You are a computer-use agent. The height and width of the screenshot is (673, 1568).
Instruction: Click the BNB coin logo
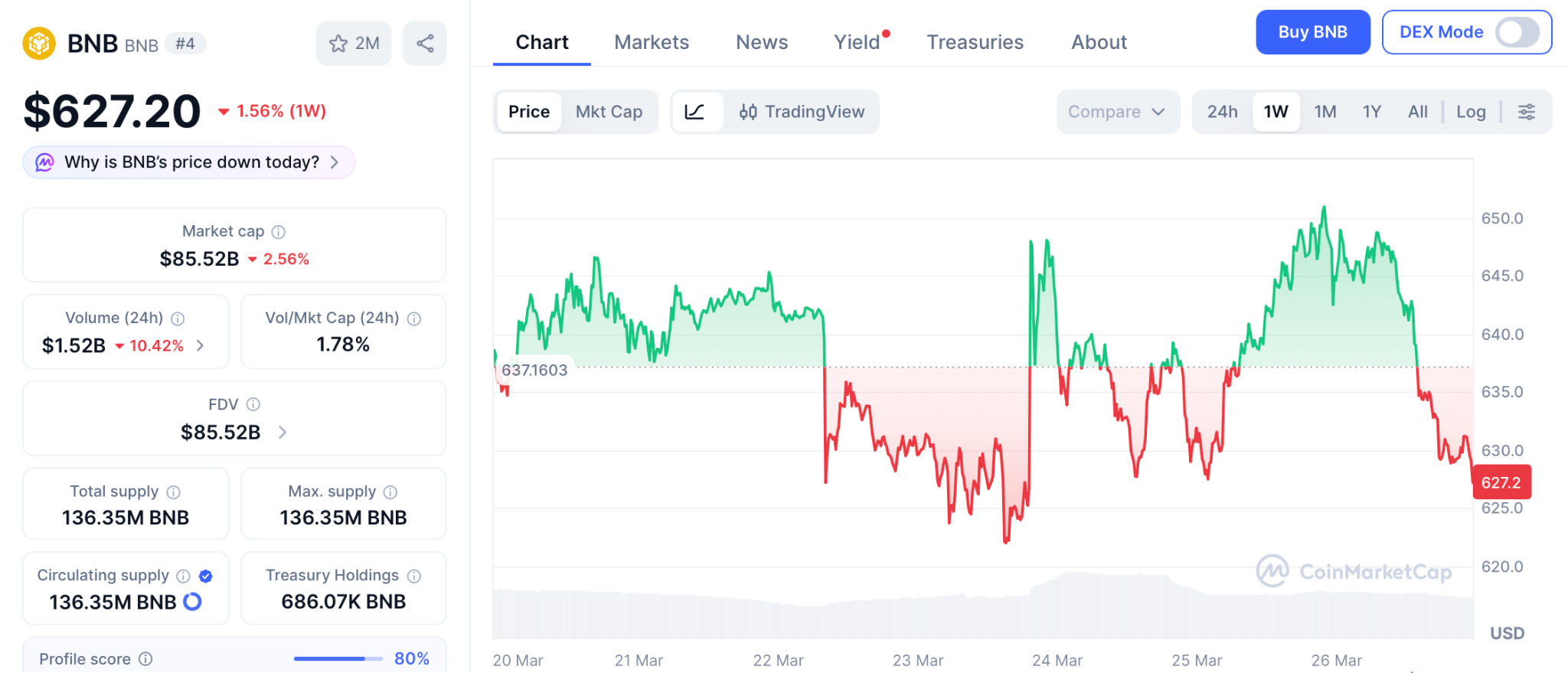click(39, 44)
